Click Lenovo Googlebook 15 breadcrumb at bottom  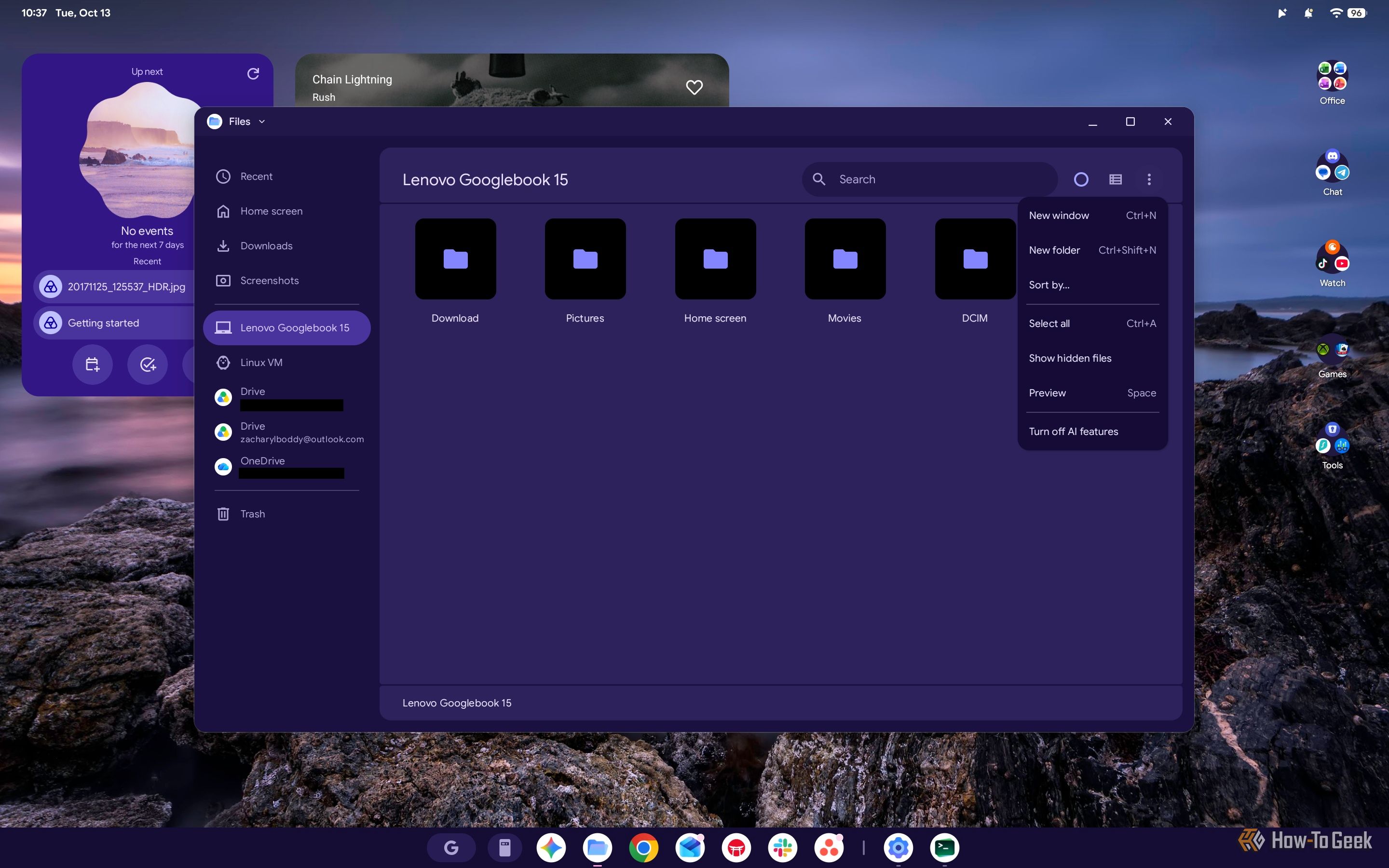tap(456, 703)
